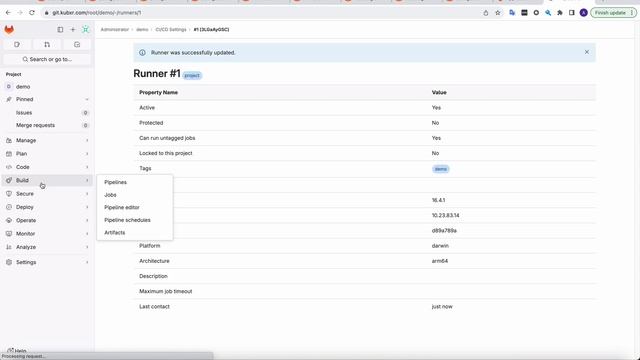This screenshot has height=360, width=640.
Task: Open Merge requests in the sidebar
Action: tap(47, 125)
